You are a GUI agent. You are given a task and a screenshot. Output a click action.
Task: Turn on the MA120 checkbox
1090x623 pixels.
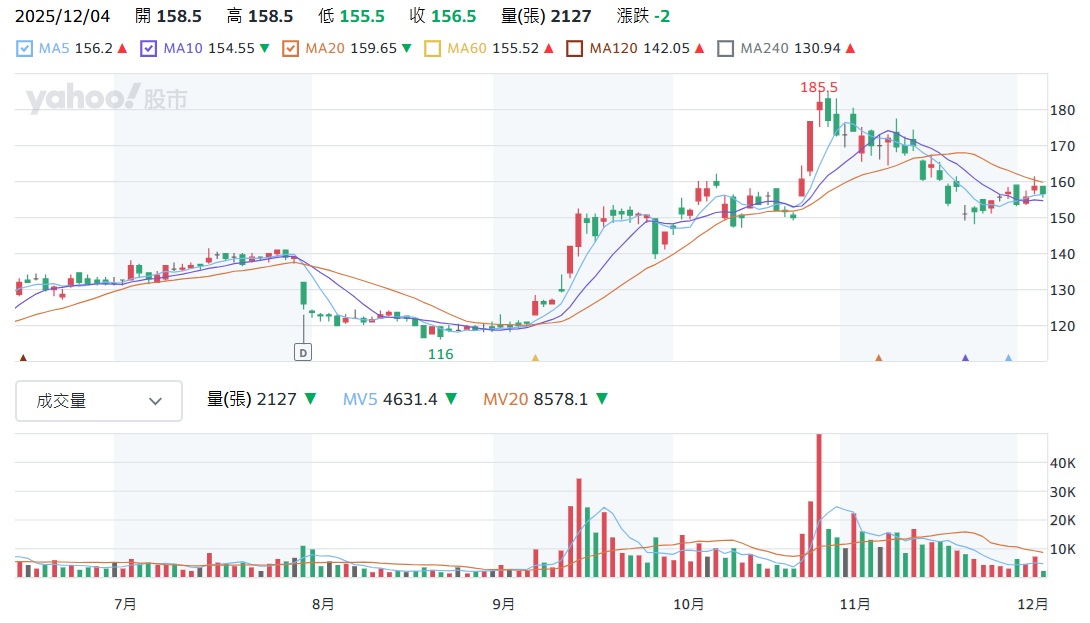coord(575,48)
